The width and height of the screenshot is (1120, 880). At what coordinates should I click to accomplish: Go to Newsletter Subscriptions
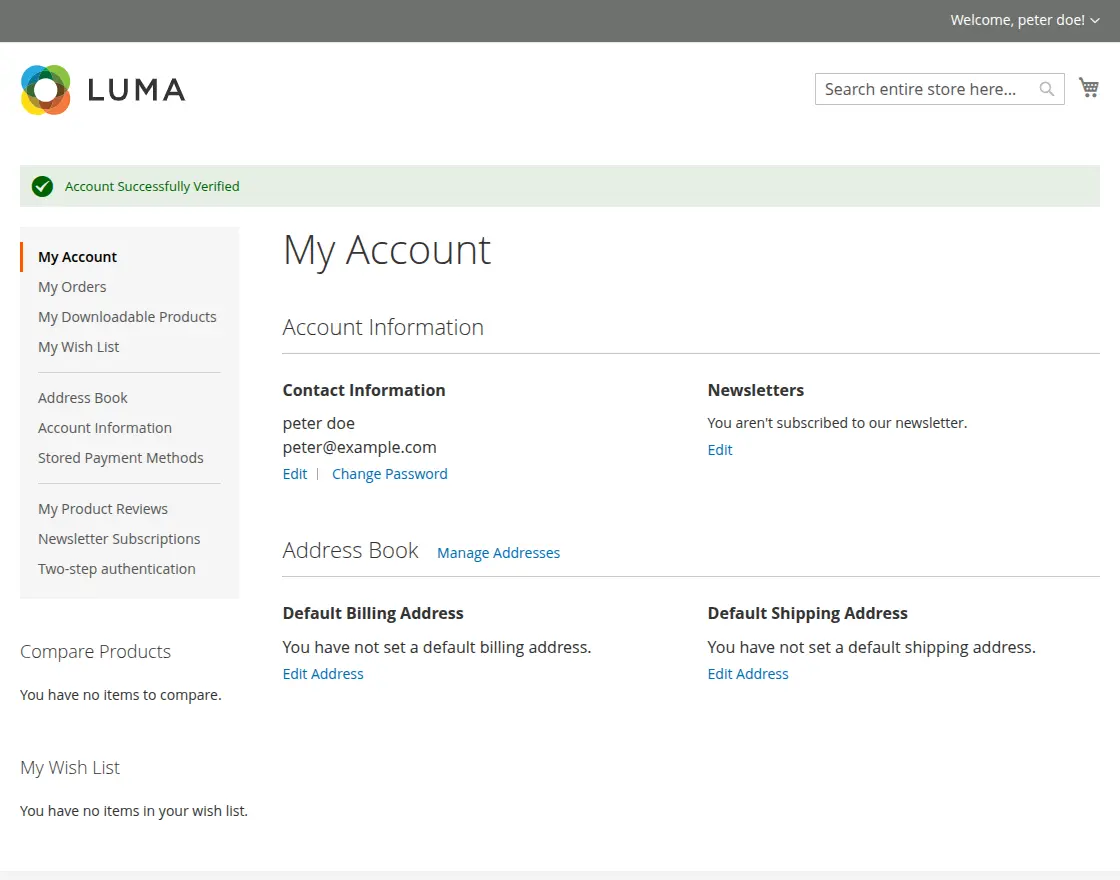point(119,538)
